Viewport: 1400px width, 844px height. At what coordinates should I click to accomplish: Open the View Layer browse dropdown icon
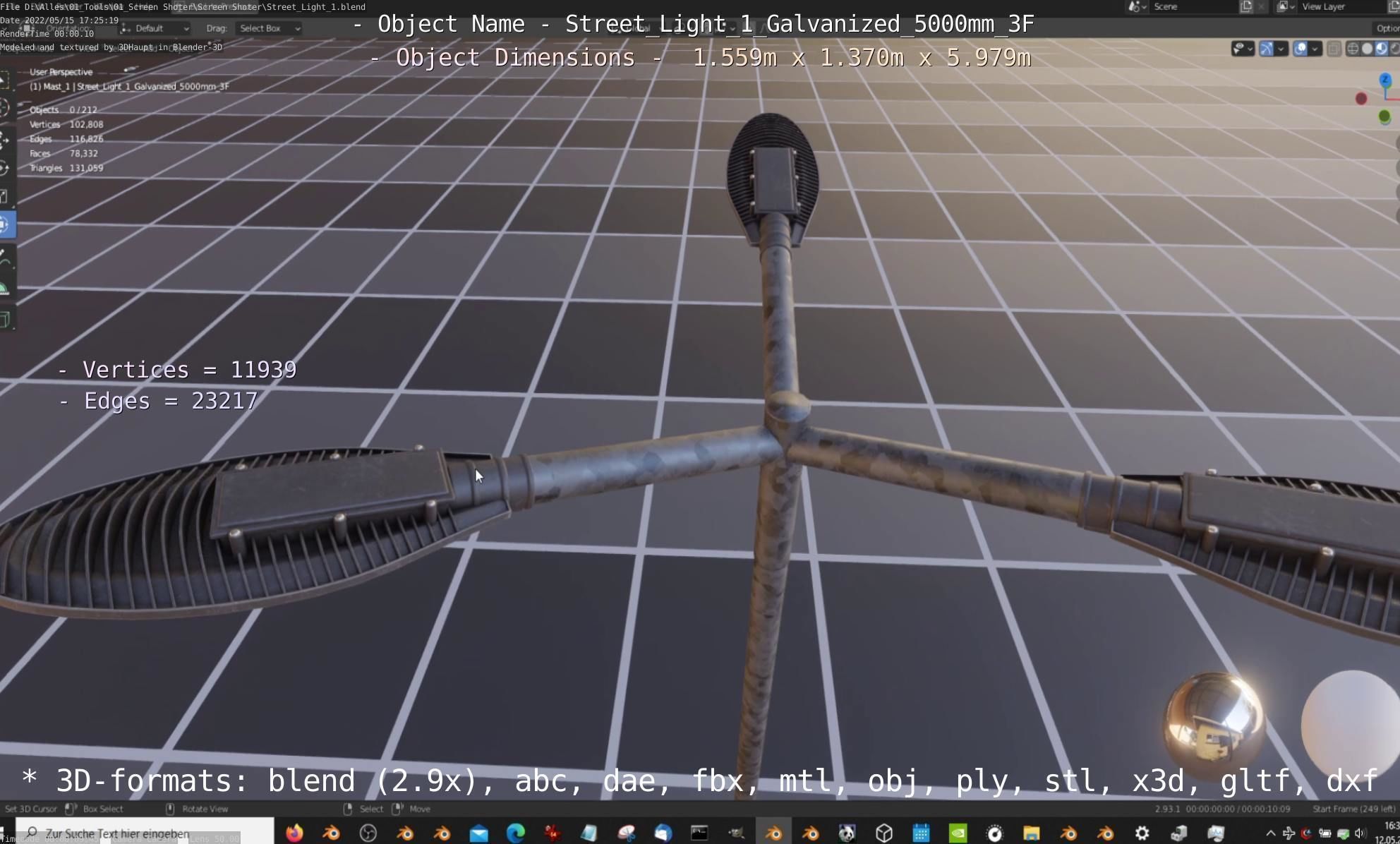[1285, 6]
